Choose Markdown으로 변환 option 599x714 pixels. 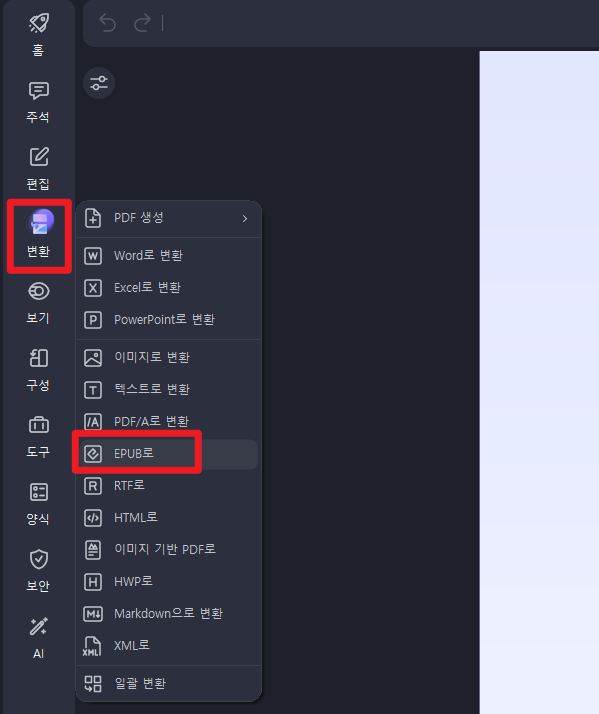(169, 614)
